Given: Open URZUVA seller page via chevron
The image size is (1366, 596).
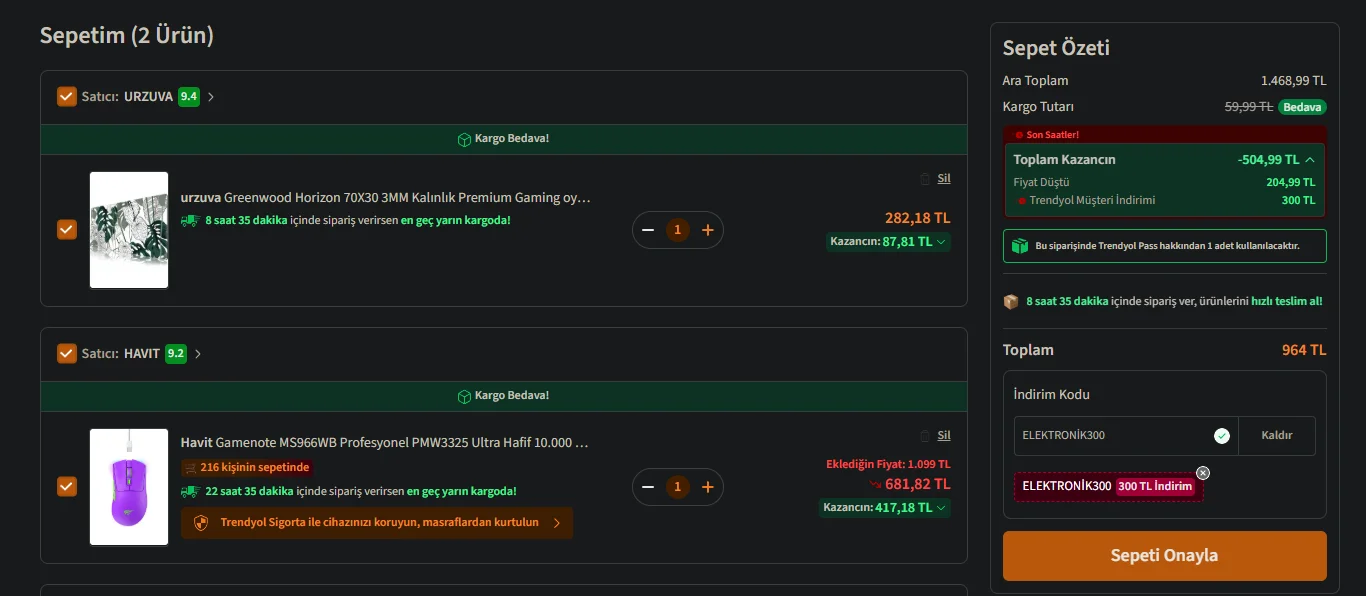Looking at the screenshot, I should tap(211, 97).
